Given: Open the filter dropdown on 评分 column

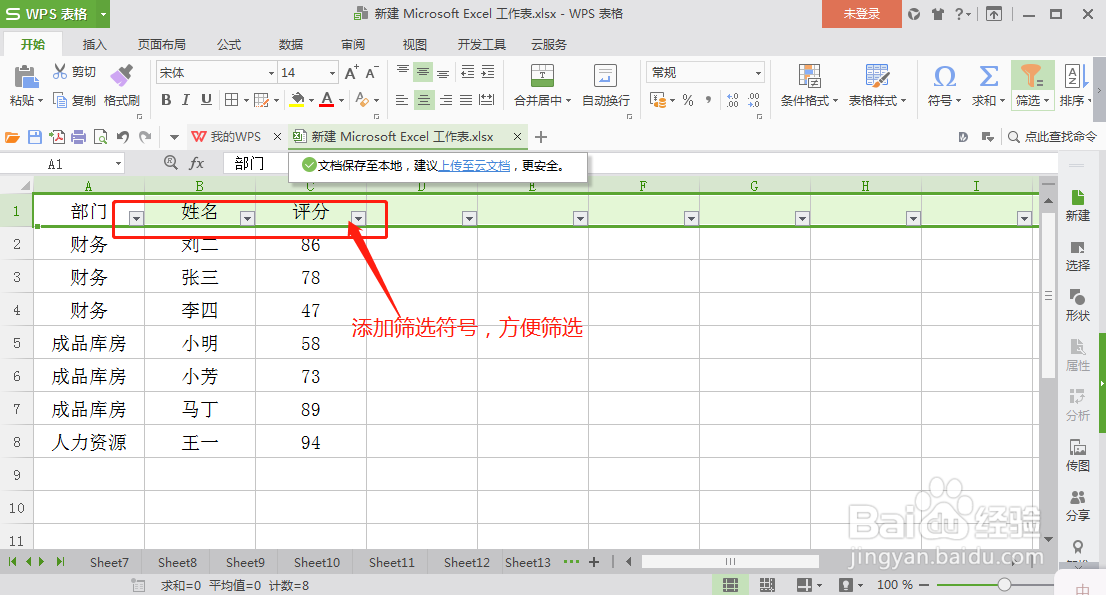Looking at the screenshot, I should [358, 218].
